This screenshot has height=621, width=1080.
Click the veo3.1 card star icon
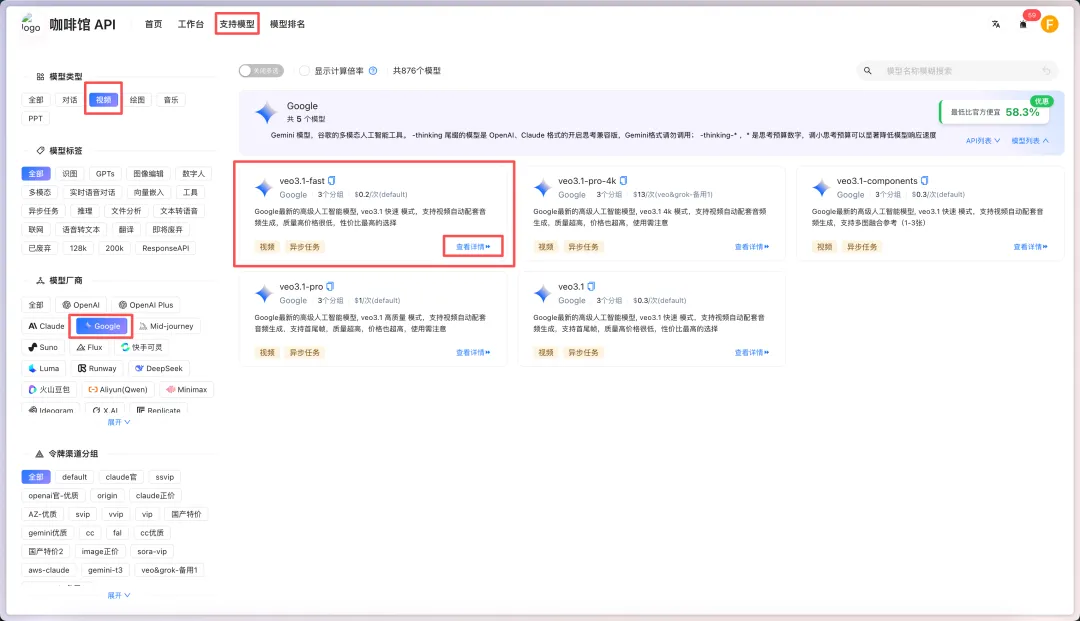pos(543,293)
